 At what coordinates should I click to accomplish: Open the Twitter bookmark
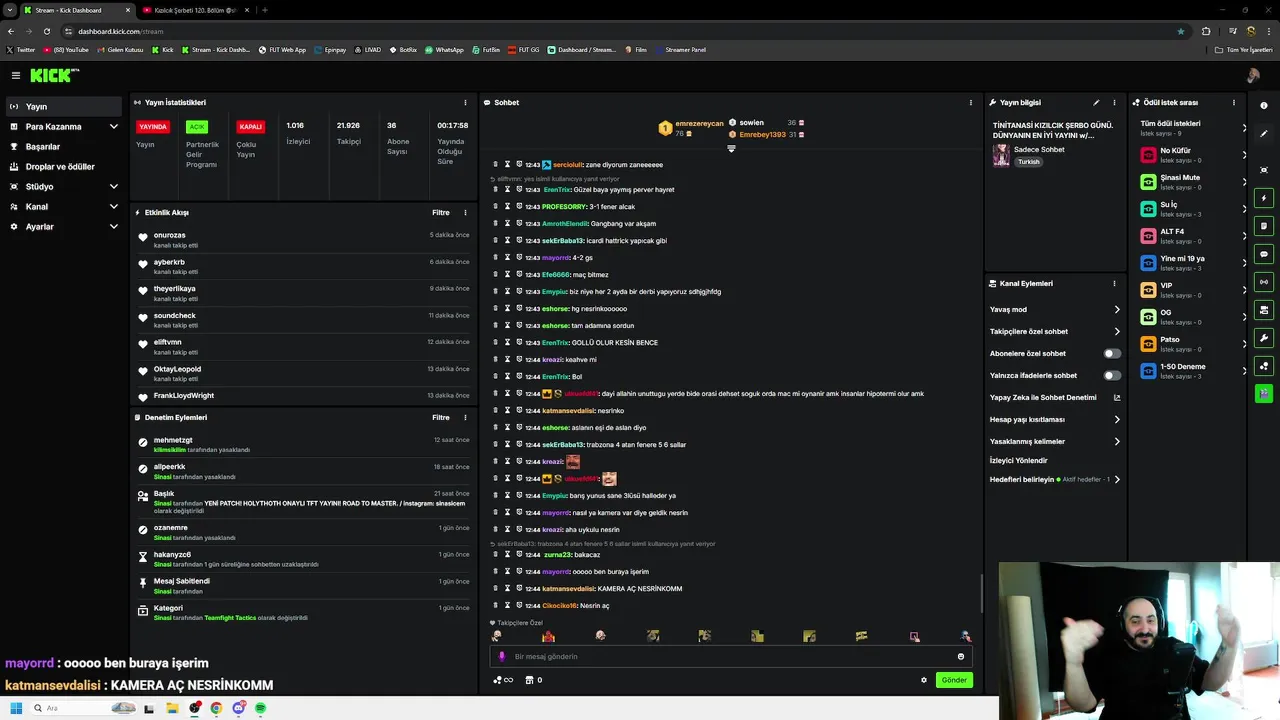(x=21, y=49)
